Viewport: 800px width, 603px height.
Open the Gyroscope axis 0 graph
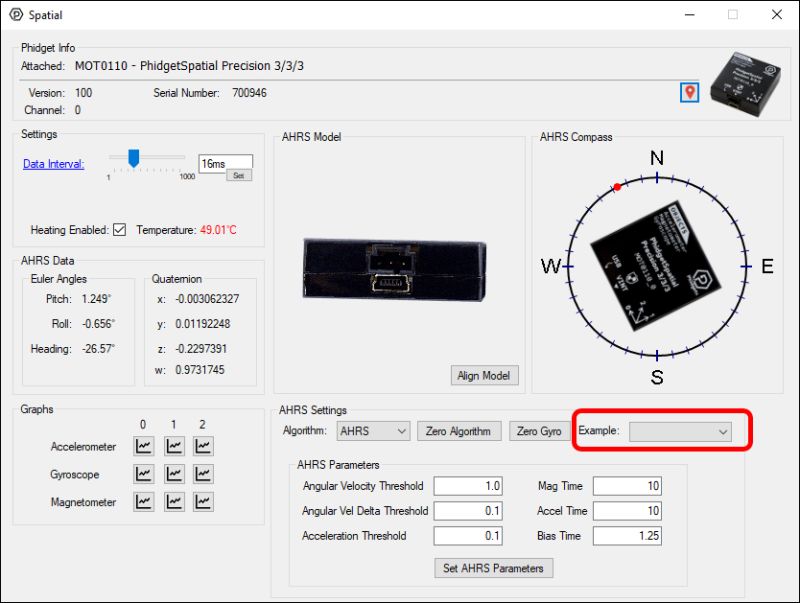click(x=146, y=474)
